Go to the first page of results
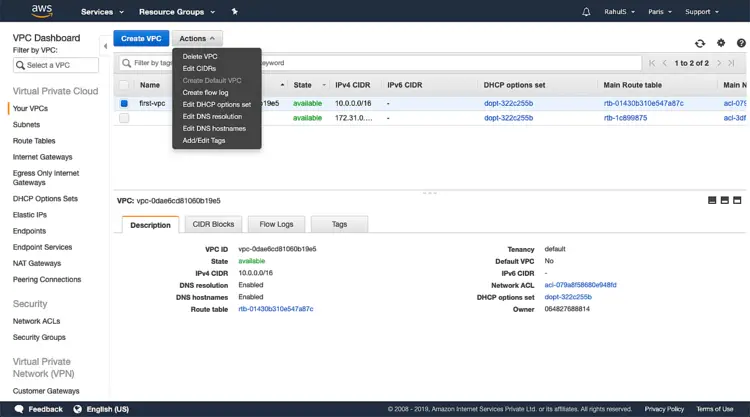750x417 pixels. (651, 63)
